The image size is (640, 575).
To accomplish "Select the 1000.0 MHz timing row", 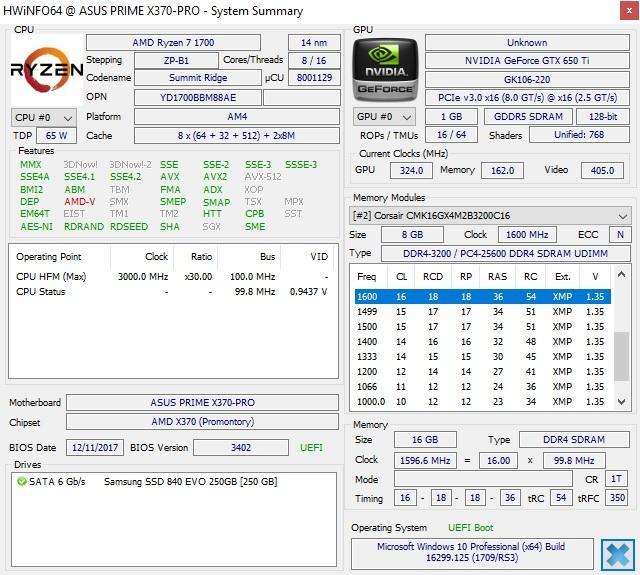I will coord(482,402).
